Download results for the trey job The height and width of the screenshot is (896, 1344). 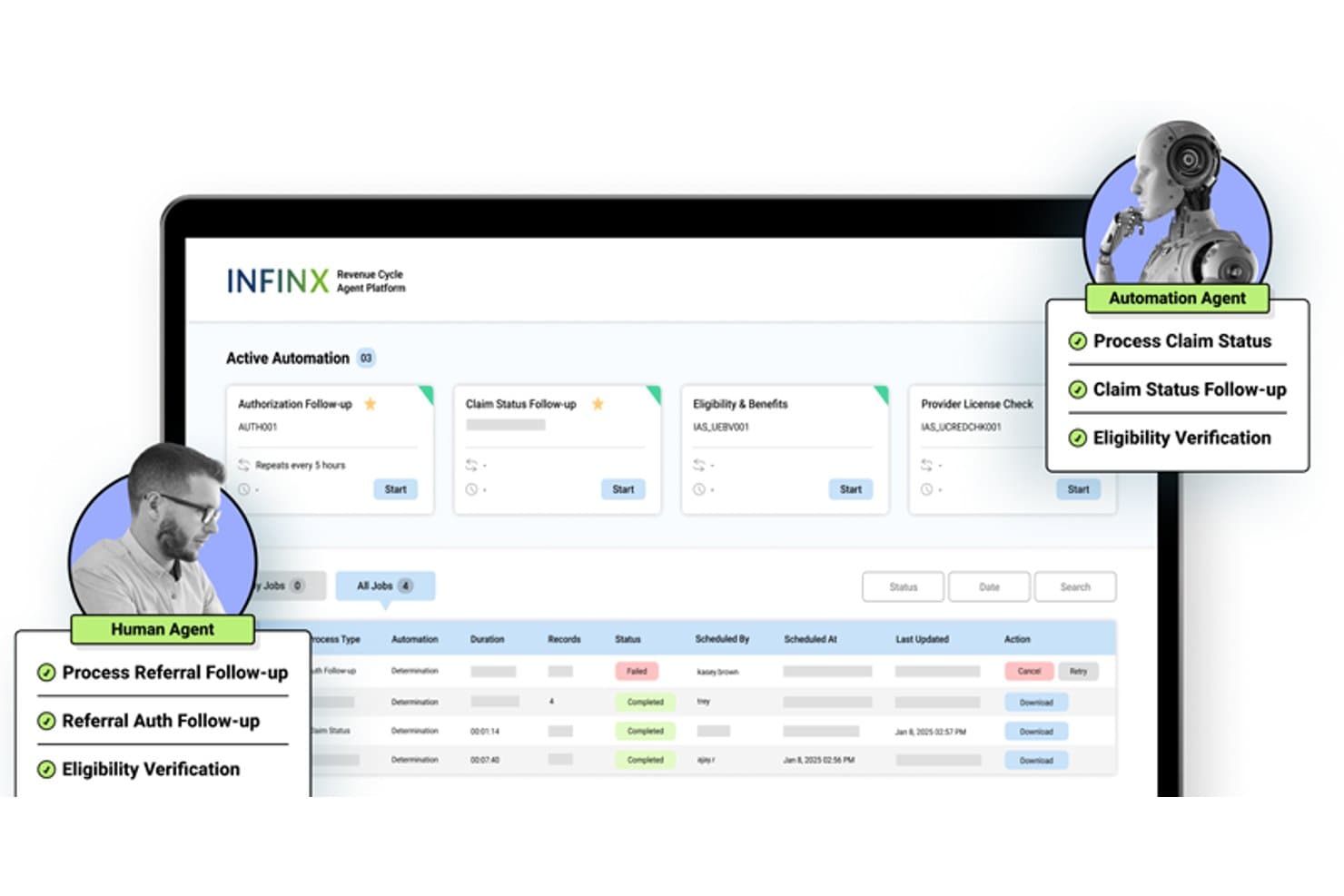click(1036, 702)
